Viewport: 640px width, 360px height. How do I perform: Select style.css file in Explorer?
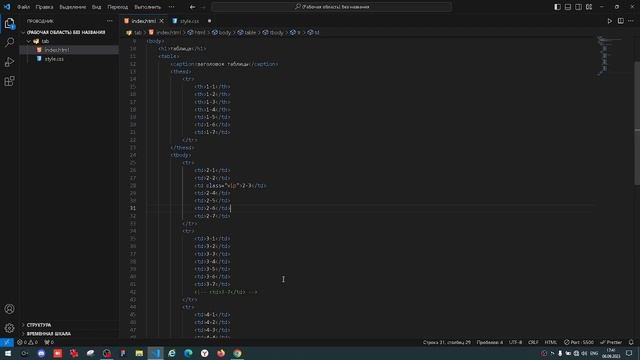[x=69, y=59]
